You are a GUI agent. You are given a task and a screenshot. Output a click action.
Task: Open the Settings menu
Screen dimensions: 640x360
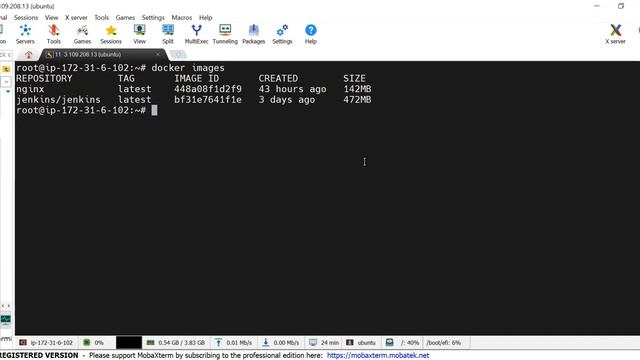click(153, 18)
